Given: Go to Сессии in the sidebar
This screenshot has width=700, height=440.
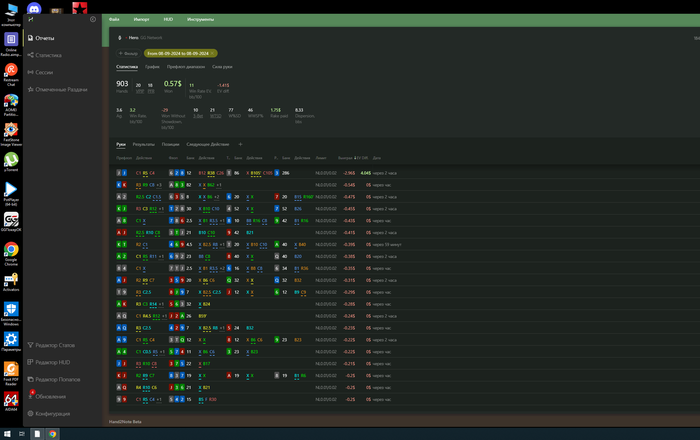Looking at the screenshot, I should tap(44, 72).
